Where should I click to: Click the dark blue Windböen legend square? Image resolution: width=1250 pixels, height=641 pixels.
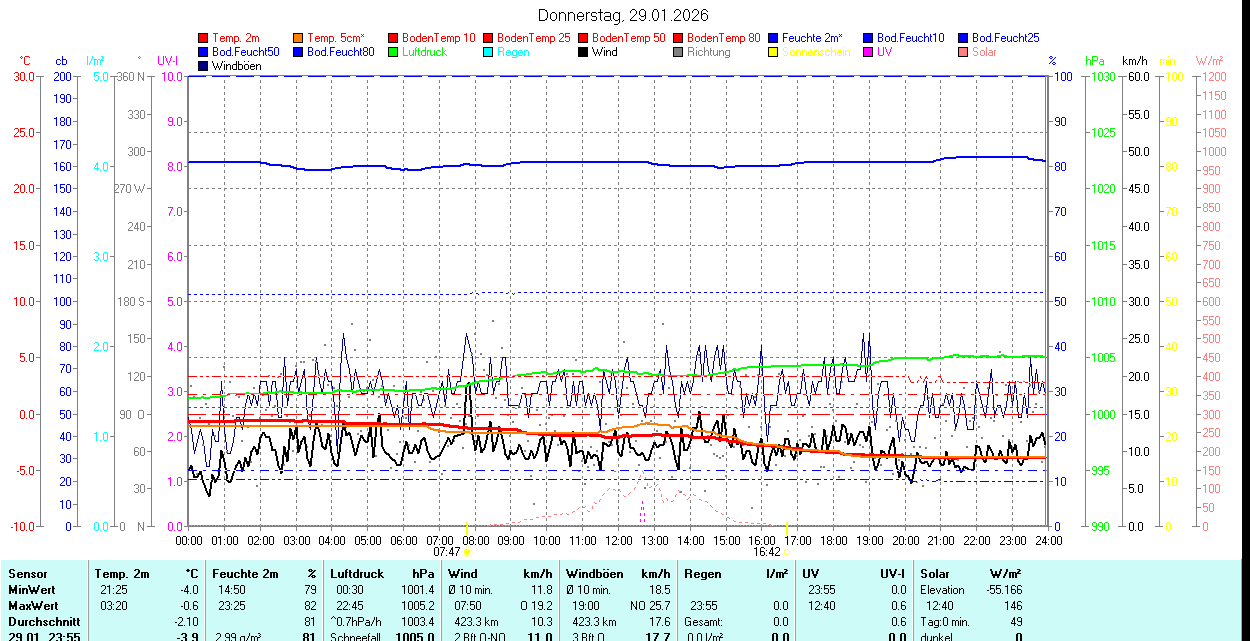203,66
